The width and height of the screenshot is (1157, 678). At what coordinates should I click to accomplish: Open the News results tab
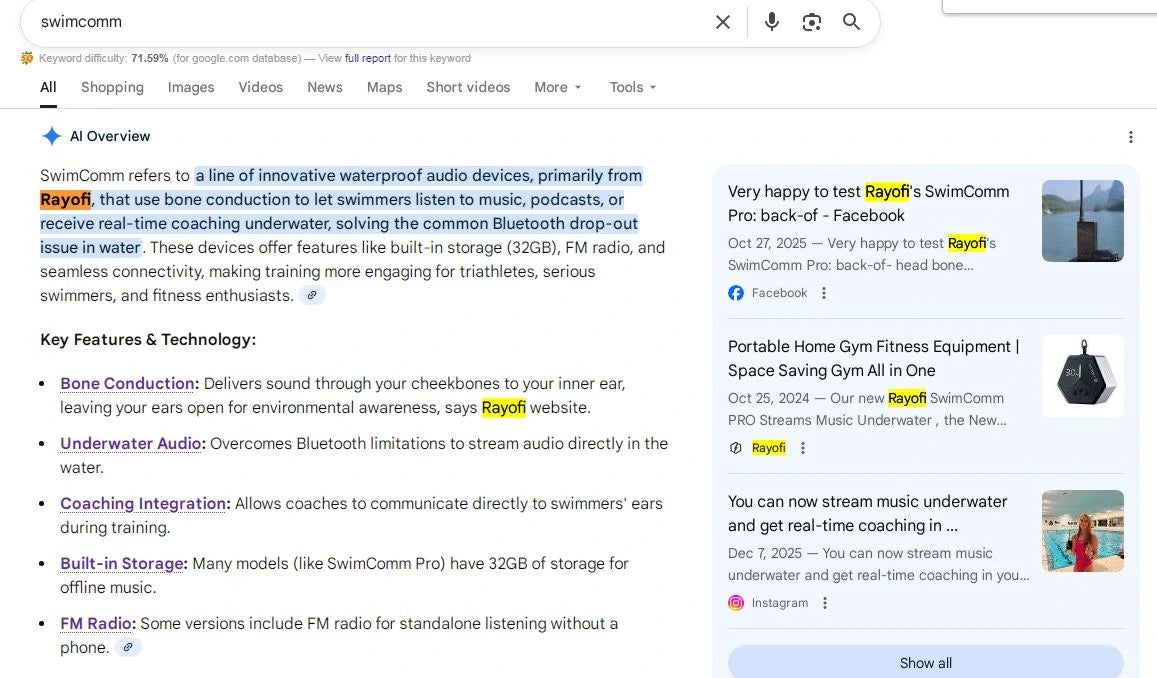point(324,87)
